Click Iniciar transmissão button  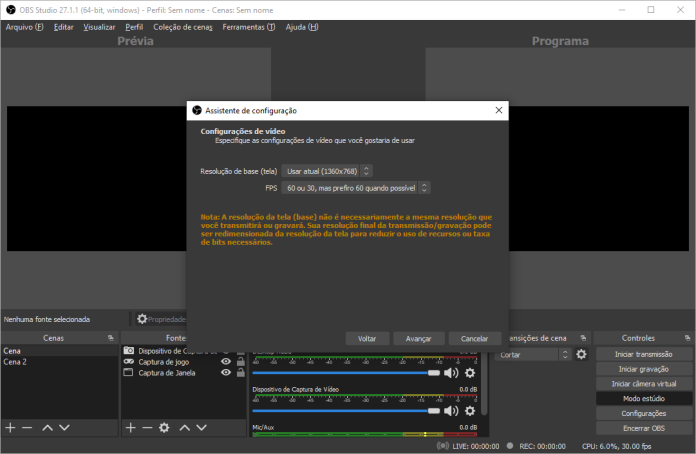[644, 354]
